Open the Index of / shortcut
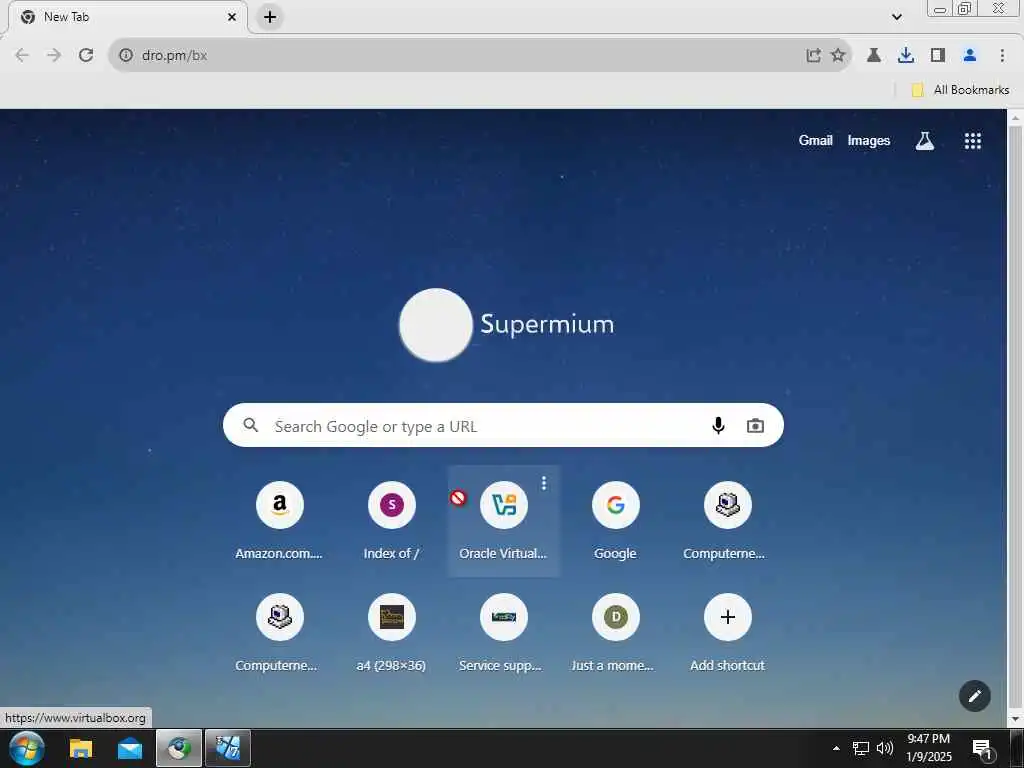Viewport: 1024px width, 768px height. 391,521
